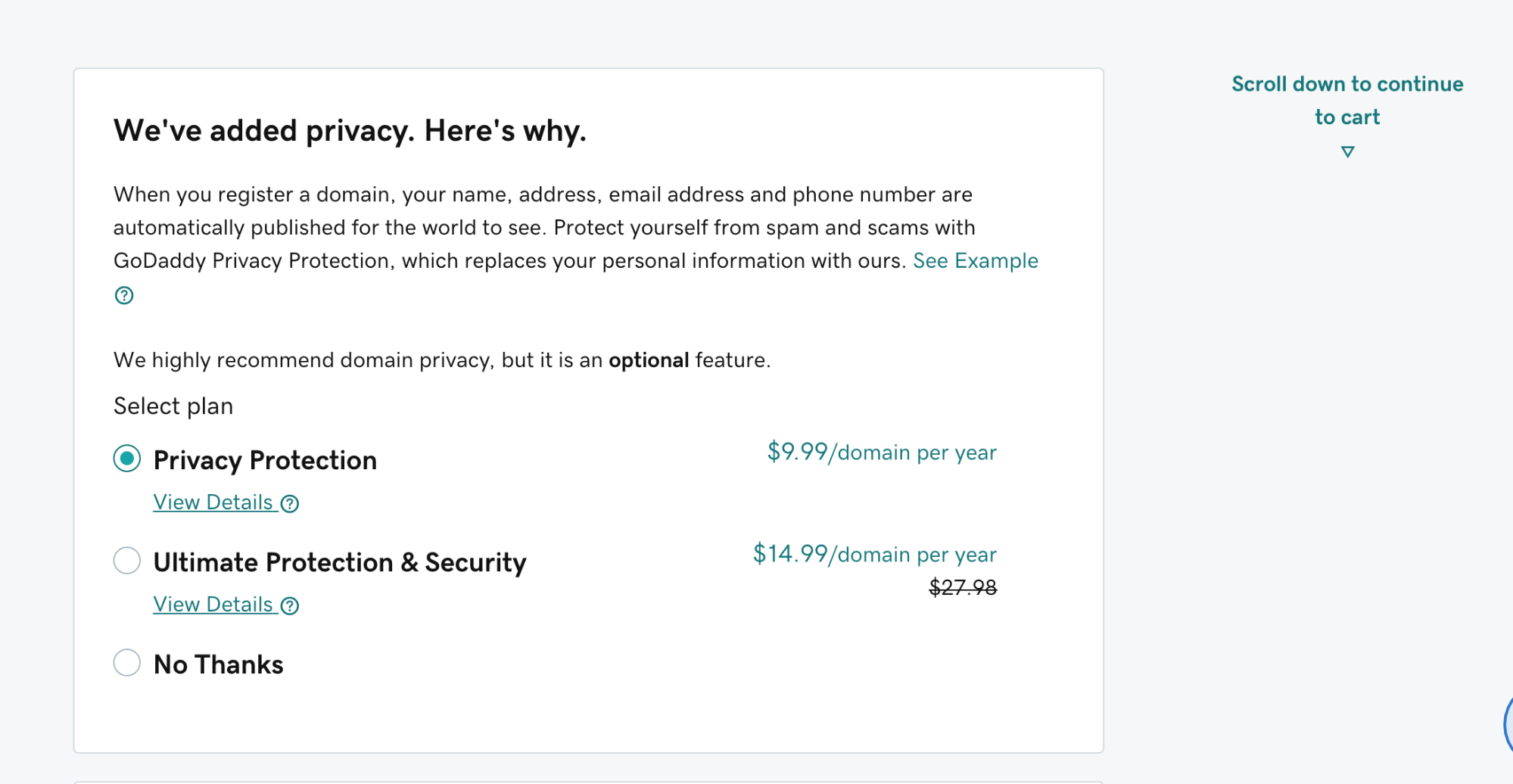Choose the No Thanks option
Screen dimensions: 1513x784
127,662
